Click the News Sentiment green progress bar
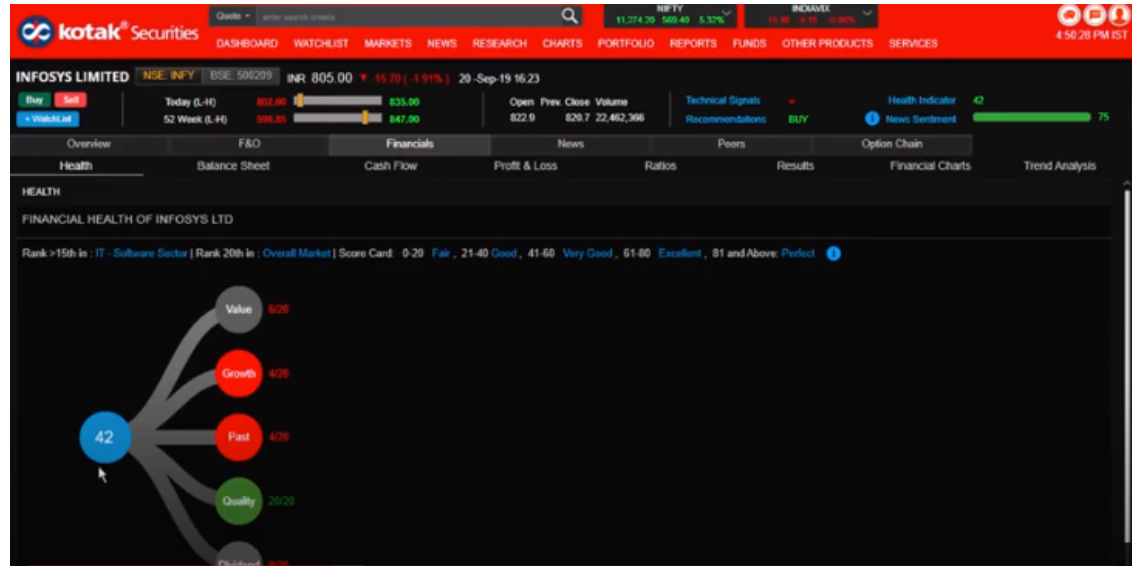This screenshot has height=570, width=1138. click(1031, 118)
